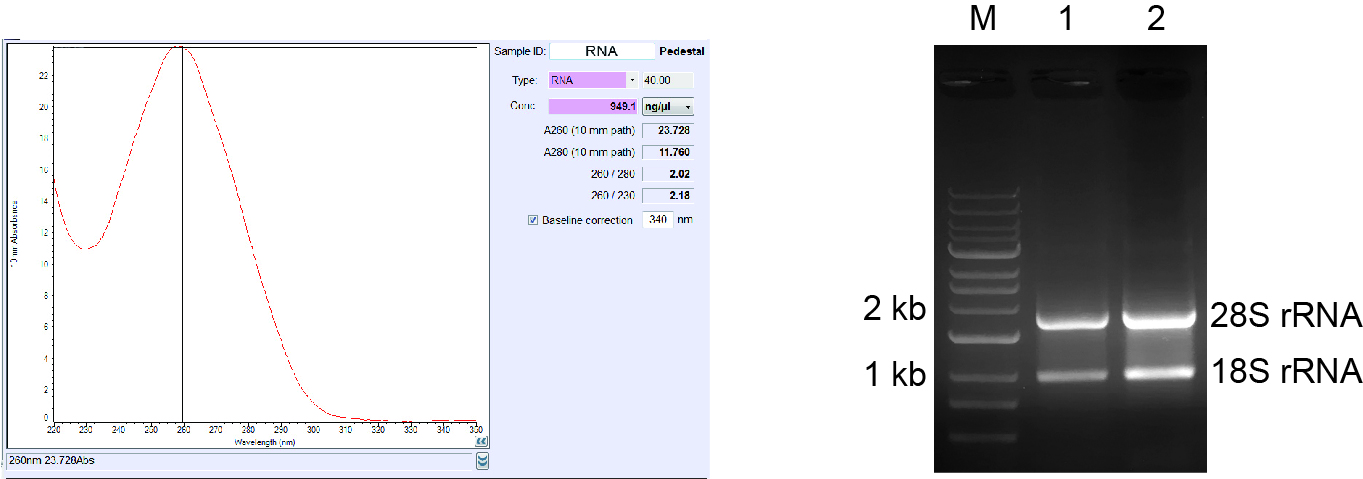This screenshot has width=1363, height=479.
Task: Toggle the Baseline correction checkbox
Action: point(533,220)
